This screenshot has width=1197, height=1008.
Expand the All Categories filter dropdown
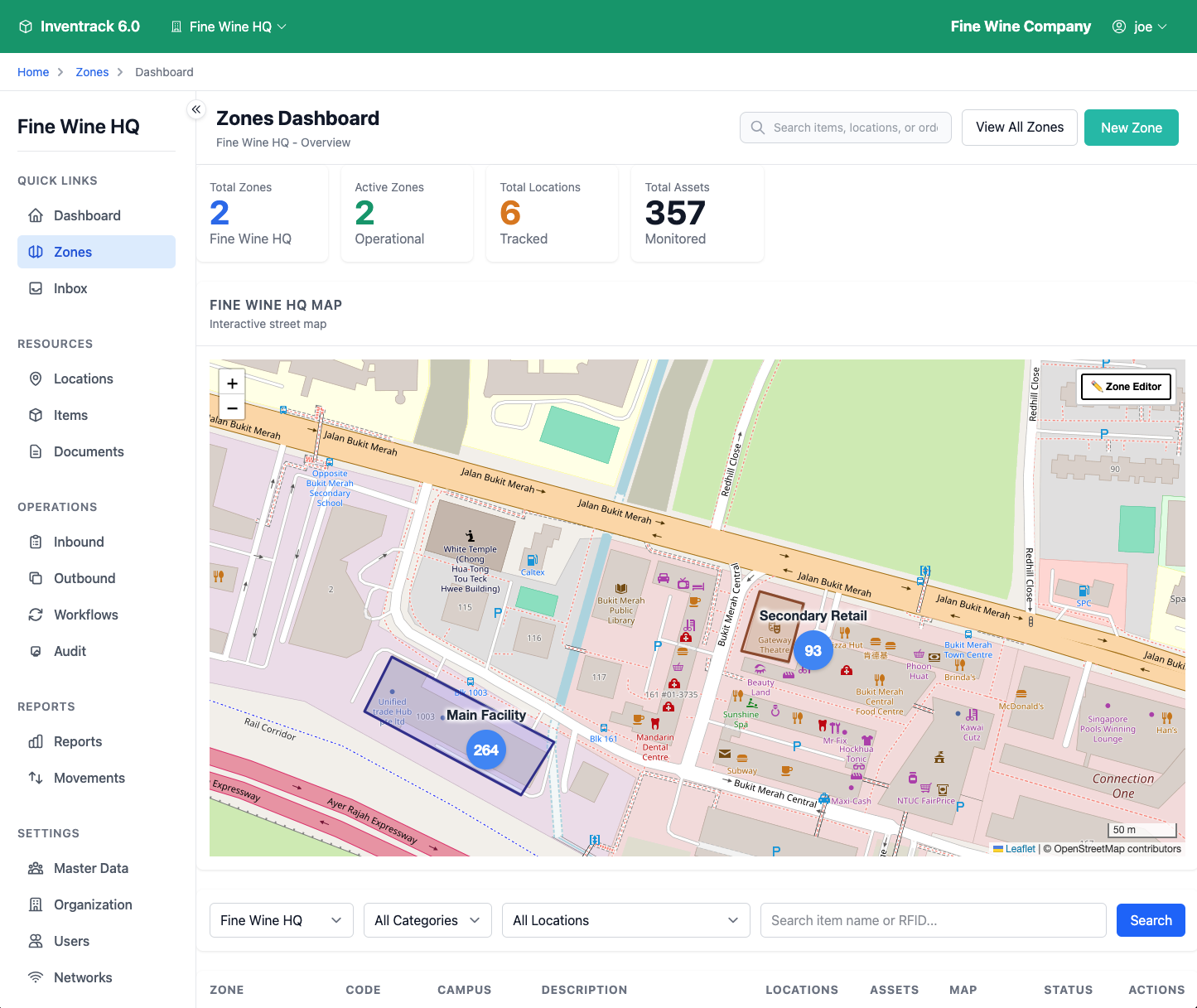pyautogui.click(x=427, y=920)
